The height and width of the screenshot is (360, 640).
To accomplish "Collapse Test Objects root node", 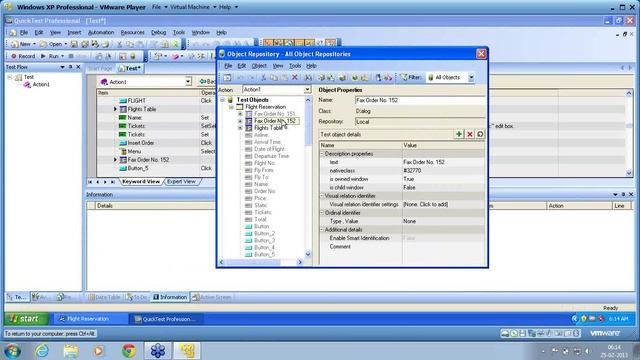I will pos(222,100).
